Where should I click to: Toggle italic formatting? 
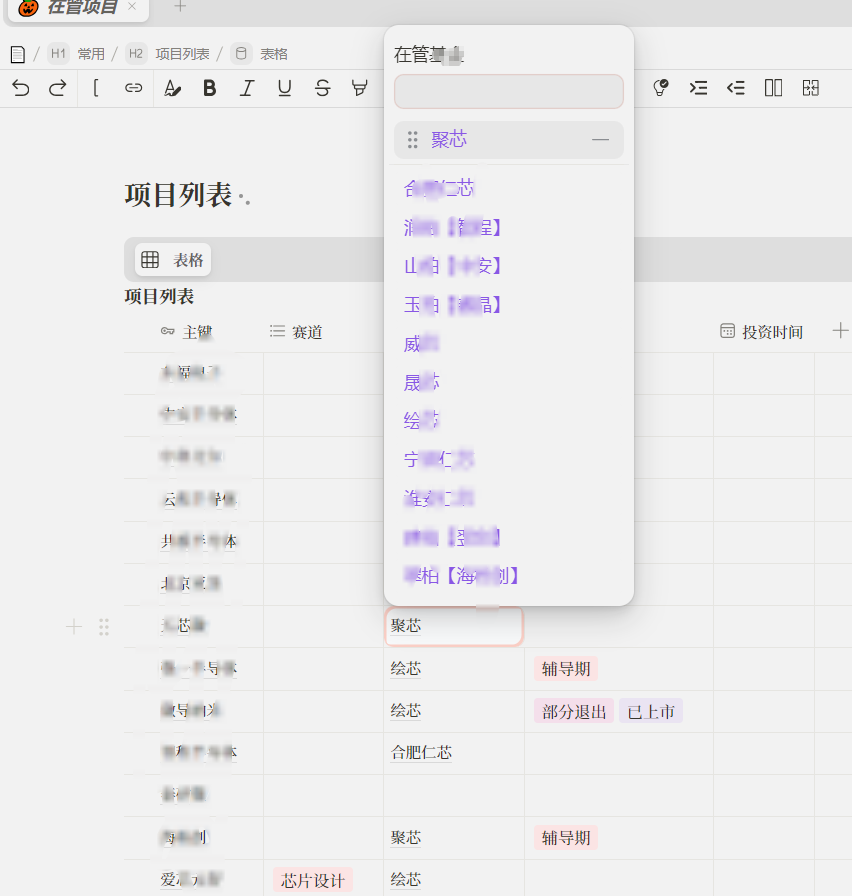(247, 88)
